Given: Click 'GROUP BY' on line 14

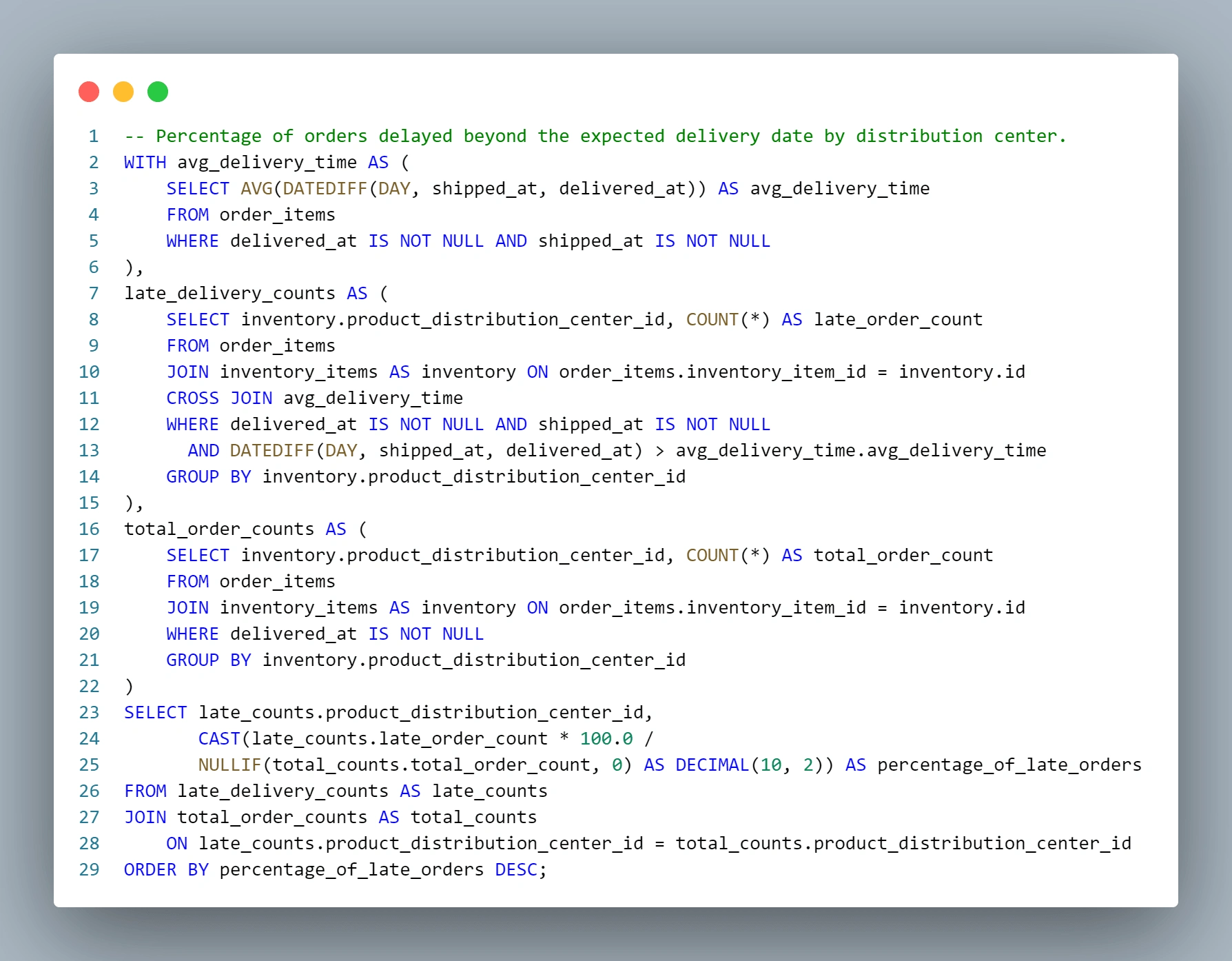Looking at the screenshot, I should (x=209, y=477).
